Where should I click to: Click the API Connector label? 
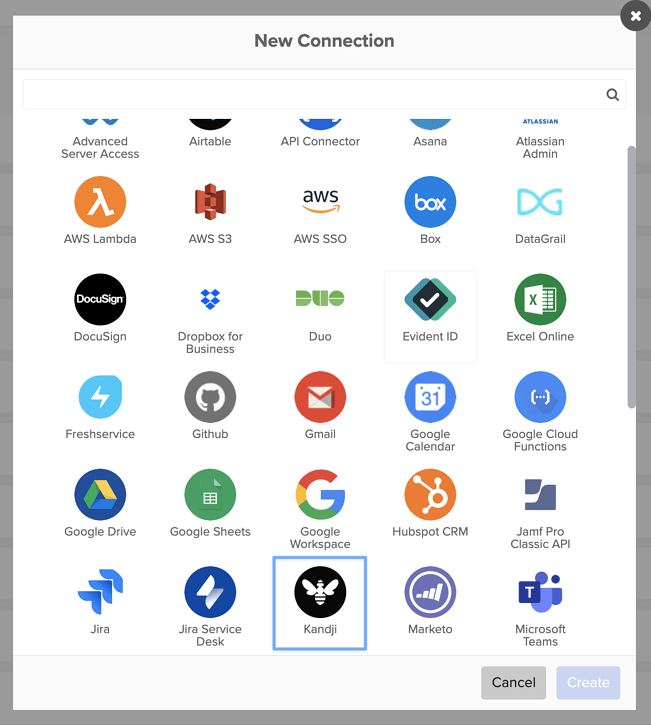(320, 141)
